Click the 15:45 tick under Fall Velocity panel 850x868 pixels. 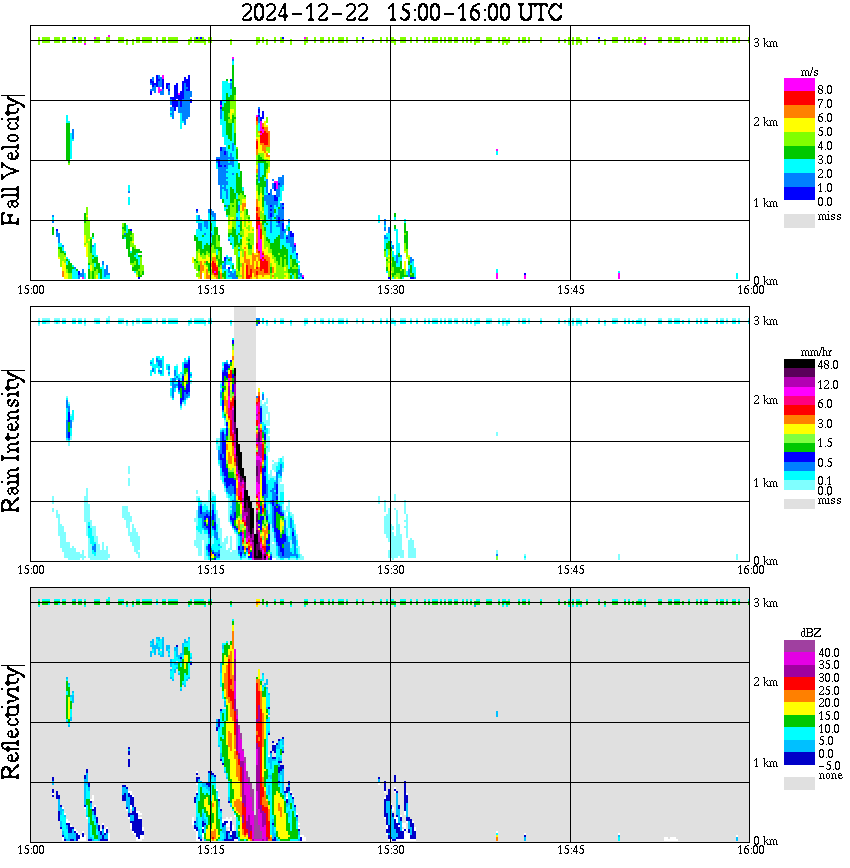point(570,290)
